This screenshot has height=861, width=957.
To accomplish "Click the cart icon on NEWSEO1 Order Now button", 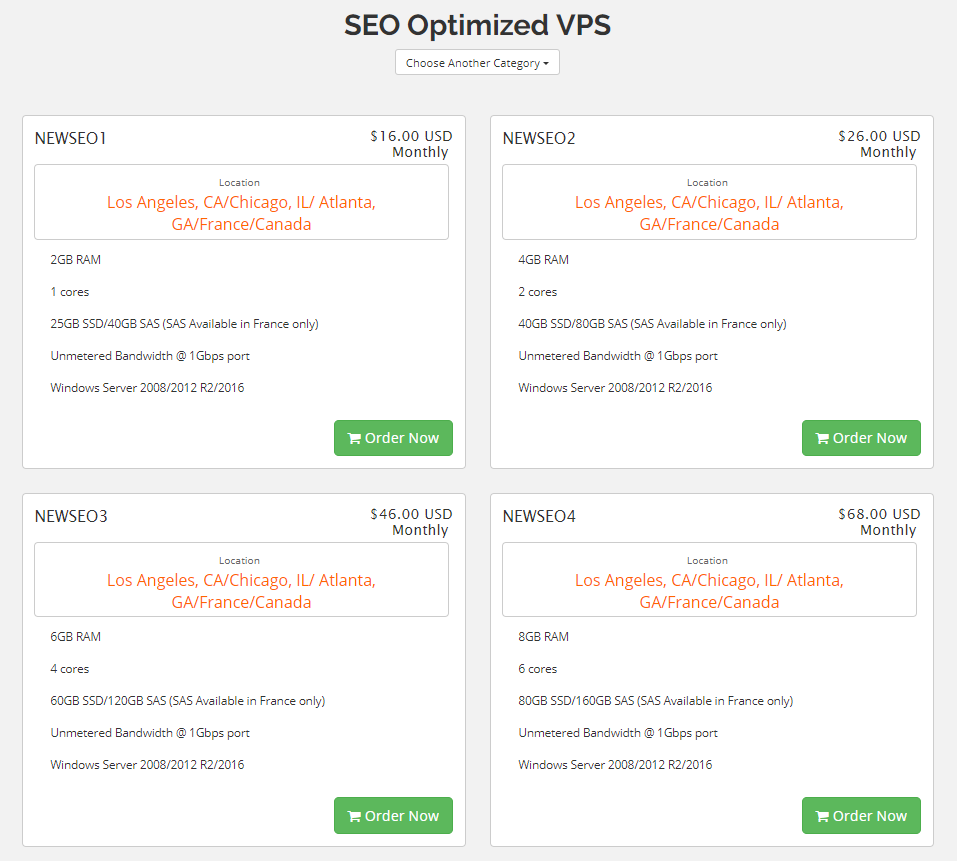I will point(352,438).
